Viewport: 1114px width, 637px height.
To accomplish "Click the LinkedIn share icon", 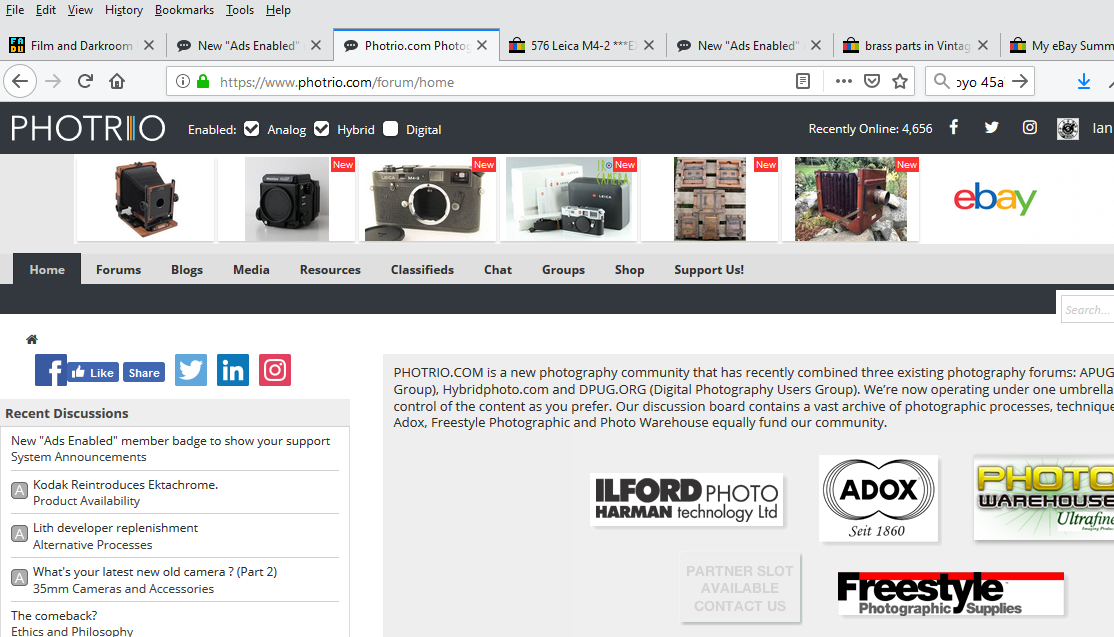I will point(233,370).
